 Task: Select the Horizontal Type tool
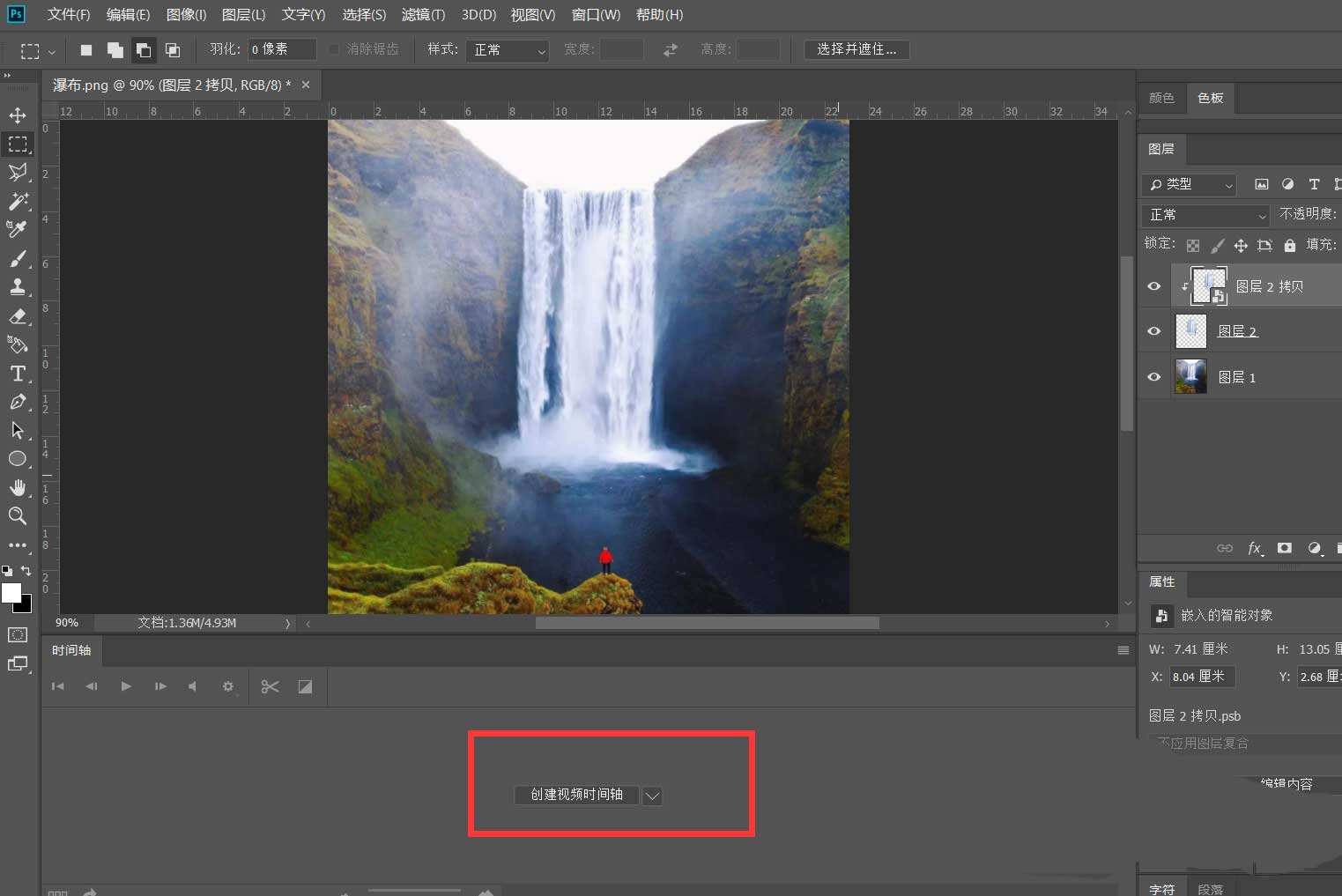(x=18, y=374)
